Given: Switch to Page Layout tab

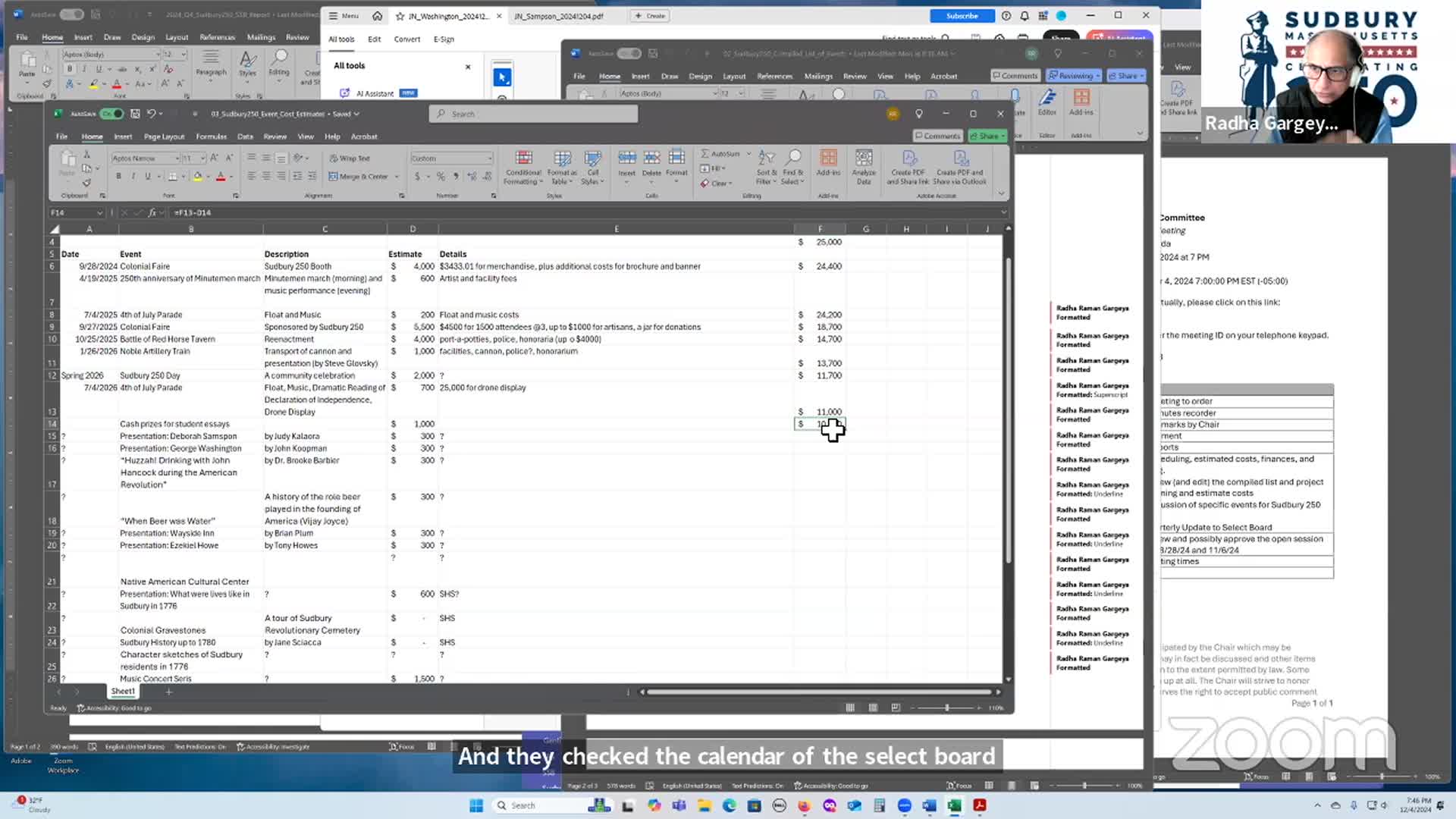Looking at the screenshot, I should [164, 136].
